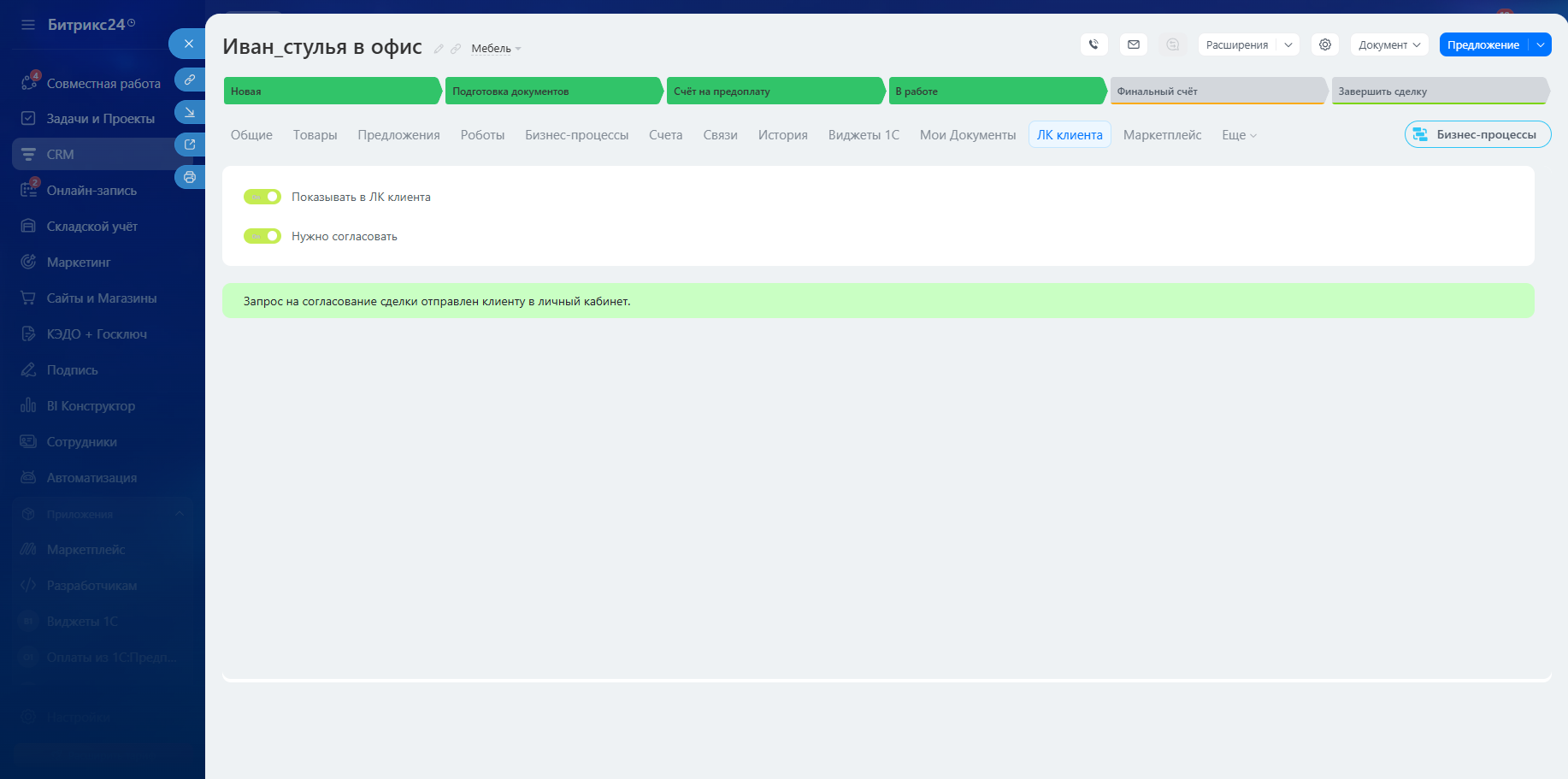The width and height of the screenshot is (1568, 779).
Task: Open the Мебель pipeline dropdown
Action: pyautogui.click(x=496, y=49)
